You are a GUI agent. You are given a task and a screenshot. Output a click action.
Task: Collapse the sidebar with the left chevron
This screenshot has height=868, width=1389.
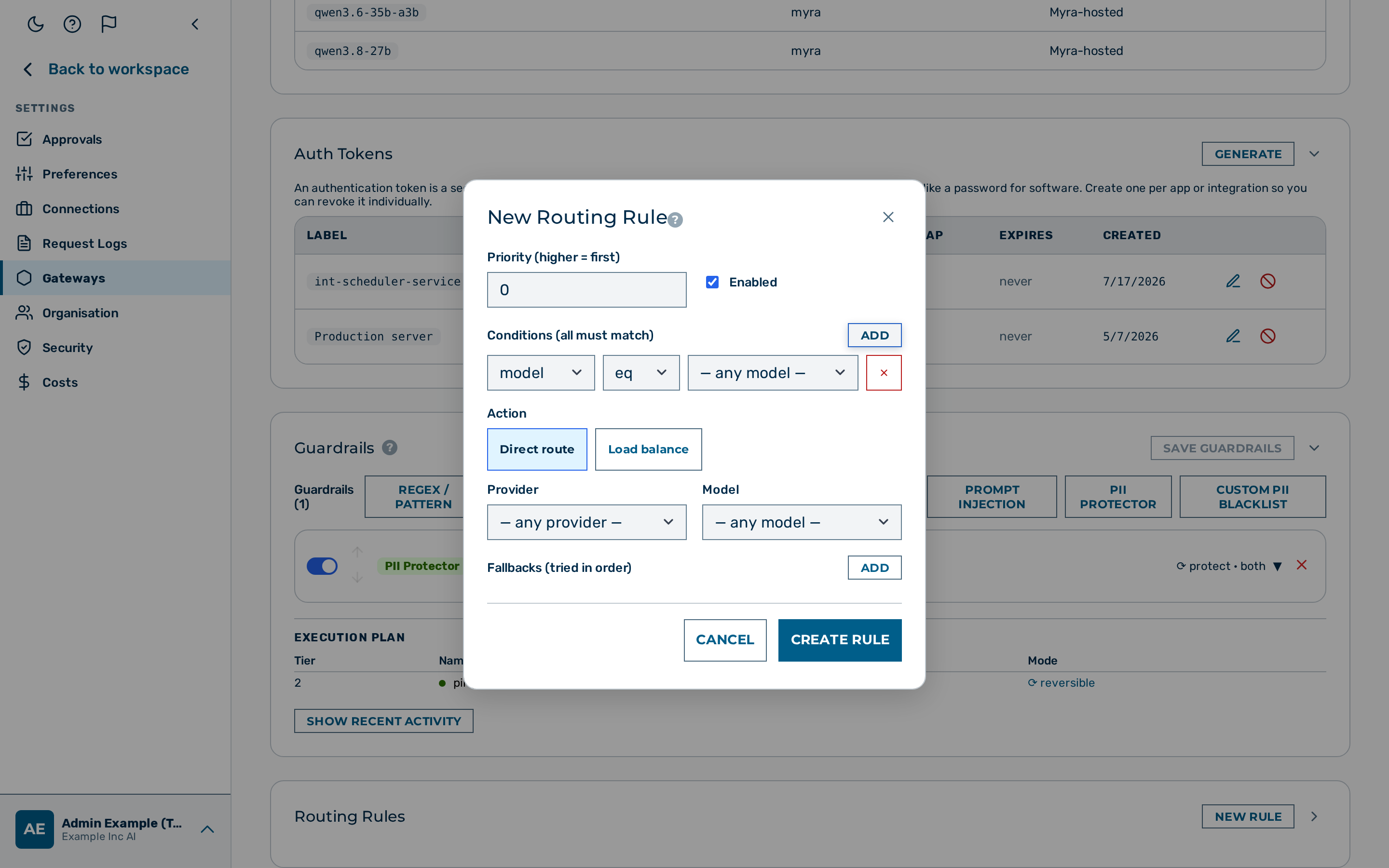(195, 24)
